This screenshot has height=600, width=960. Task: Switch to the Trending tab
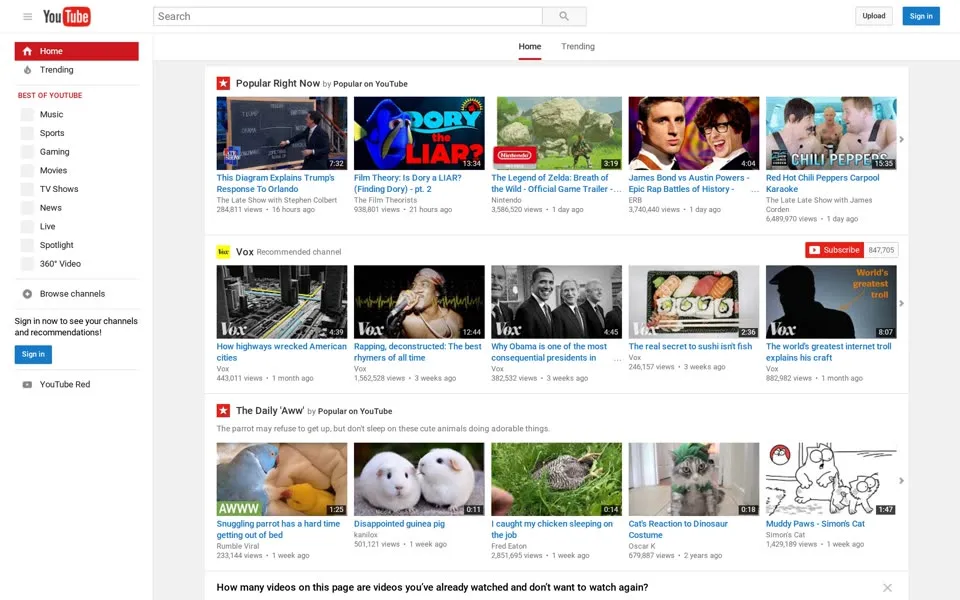point(578,47)
